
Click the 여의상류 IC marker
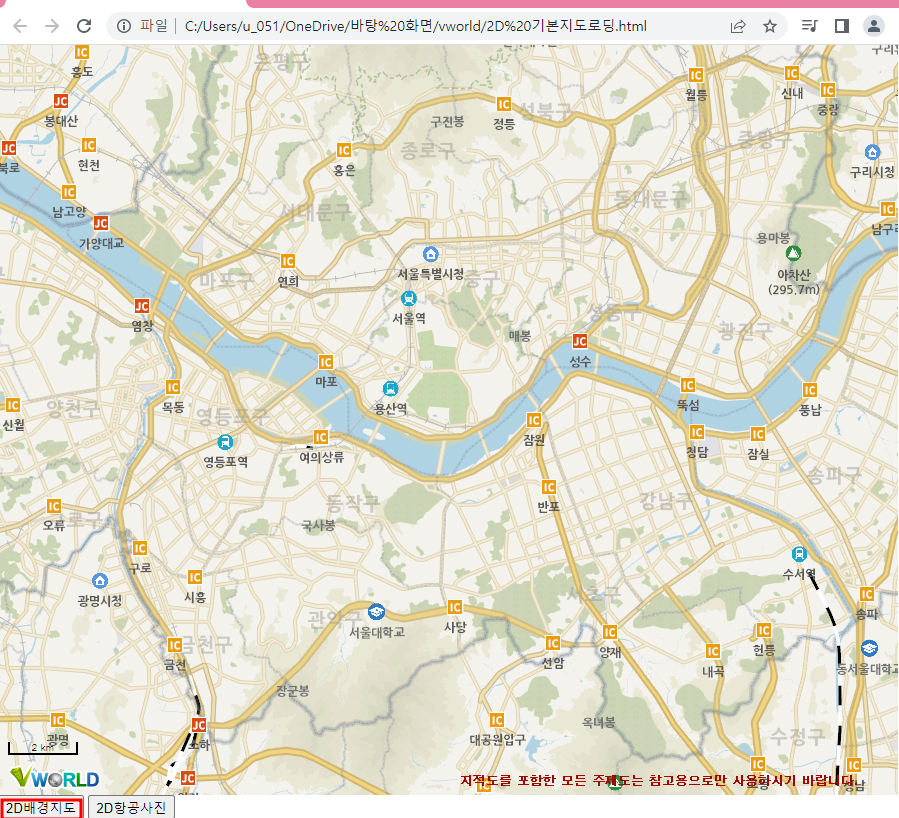[x=320, y=437]
